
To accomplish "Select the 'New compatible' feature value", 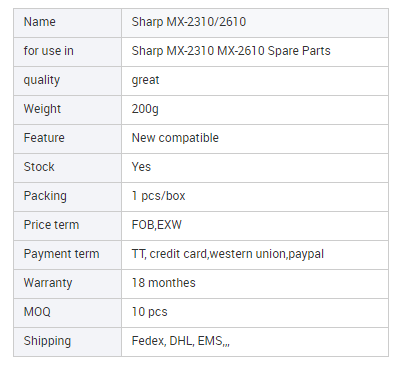I will click(175, 138).
